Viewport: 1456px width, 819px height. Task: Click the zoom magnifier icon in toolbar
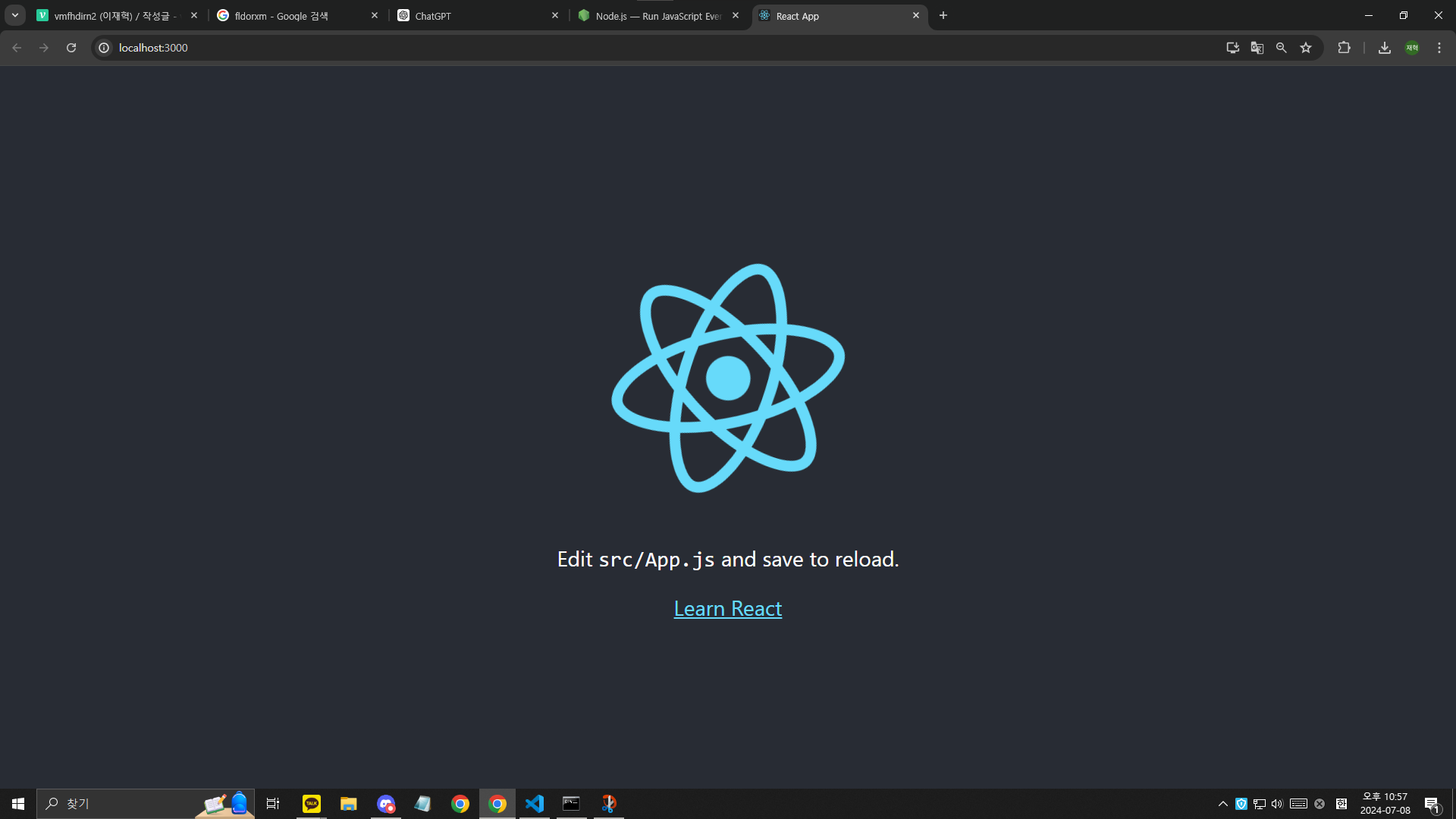[1281, 47]
